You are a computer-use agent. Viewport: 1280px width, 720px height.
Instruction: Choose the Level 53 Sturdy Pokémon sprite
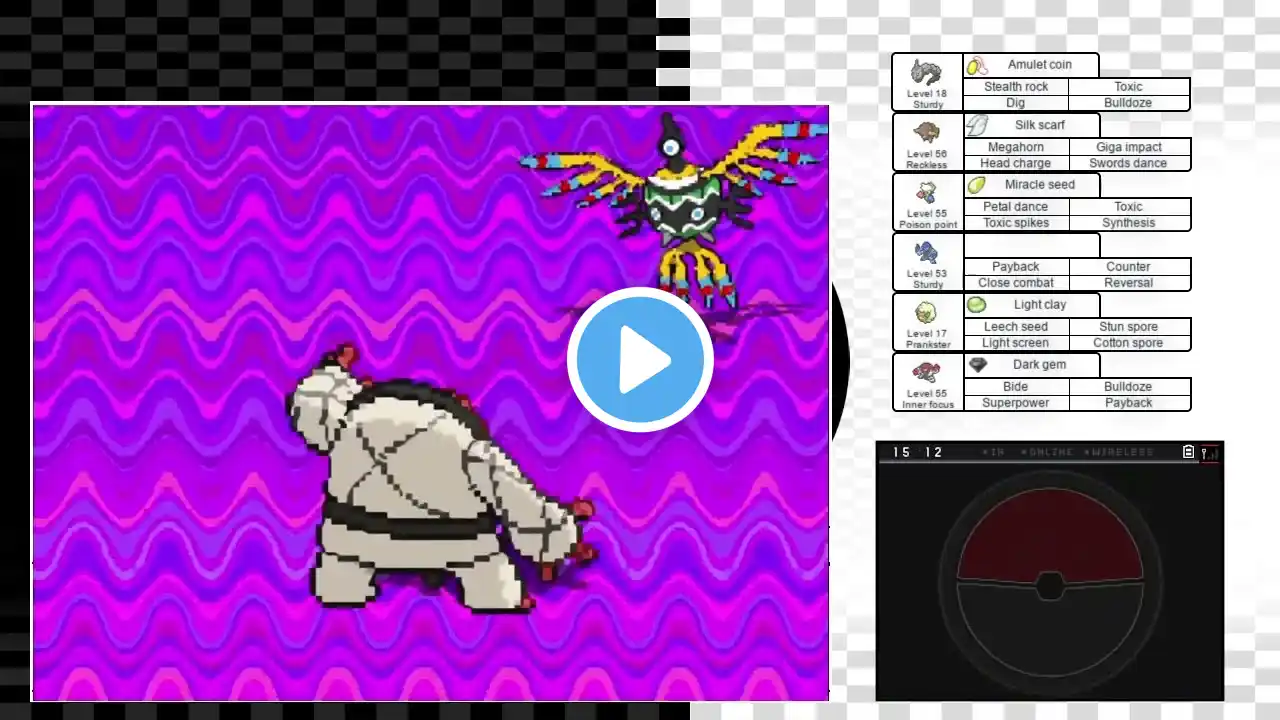coord(927,252)
